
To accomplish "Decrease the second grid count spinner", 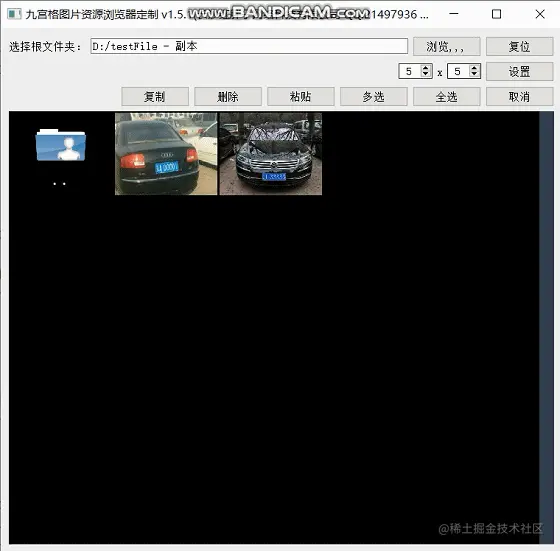I will pos(474,74).
